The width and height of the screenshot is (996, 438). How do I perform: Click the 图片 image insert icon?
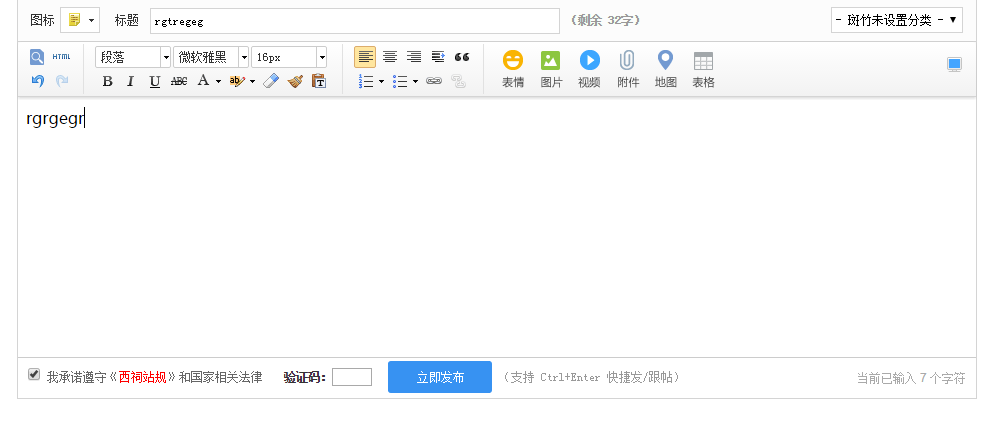tap(551, 69)
